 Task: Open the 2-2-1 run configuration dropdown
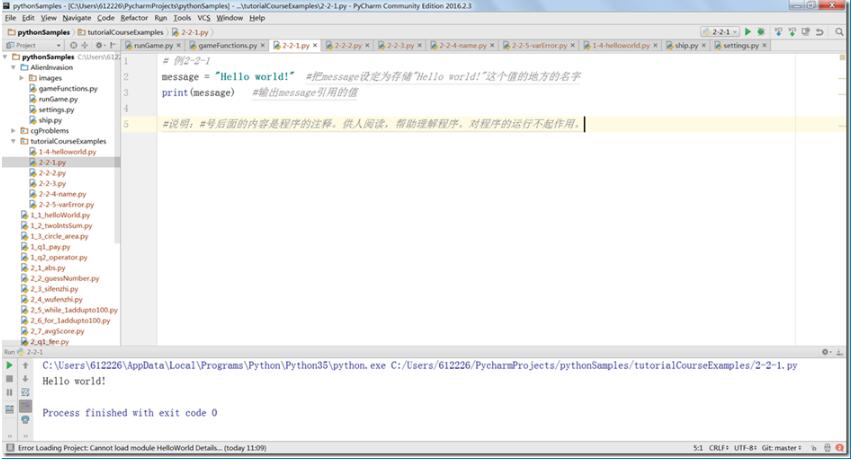720,32
